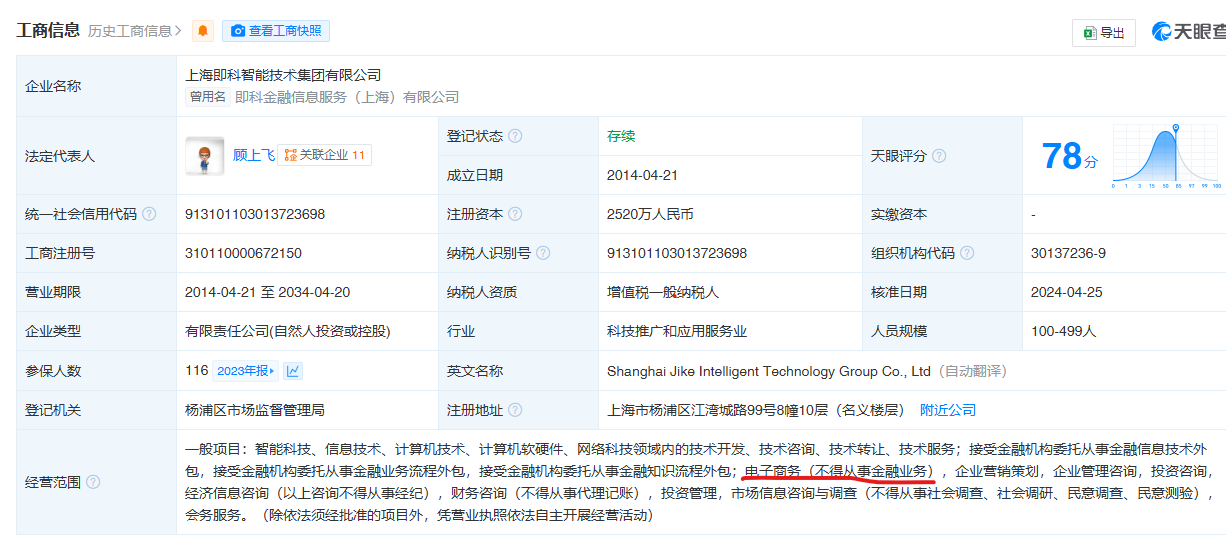Open 附近公司 nearby companies link
This screenshot has height=548, width=1226.
[948, 410]
